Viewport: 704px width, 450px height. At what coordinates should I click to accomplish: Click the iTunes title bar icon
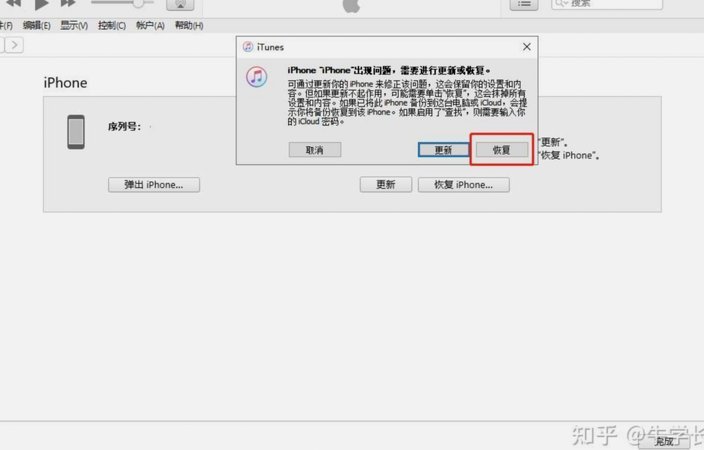pyautogui.click(x=247, y=47)
